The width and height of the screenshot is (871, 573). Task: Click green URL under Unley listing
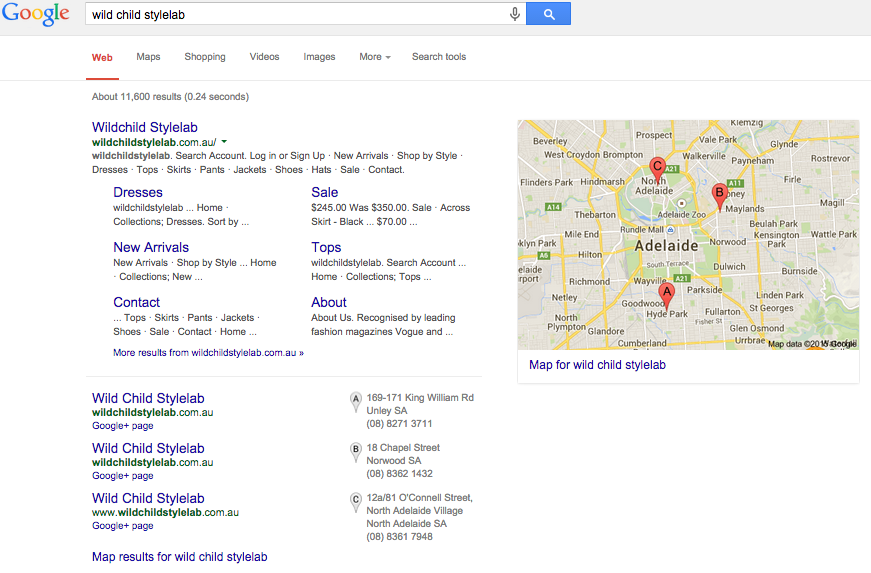coord(152,413)
